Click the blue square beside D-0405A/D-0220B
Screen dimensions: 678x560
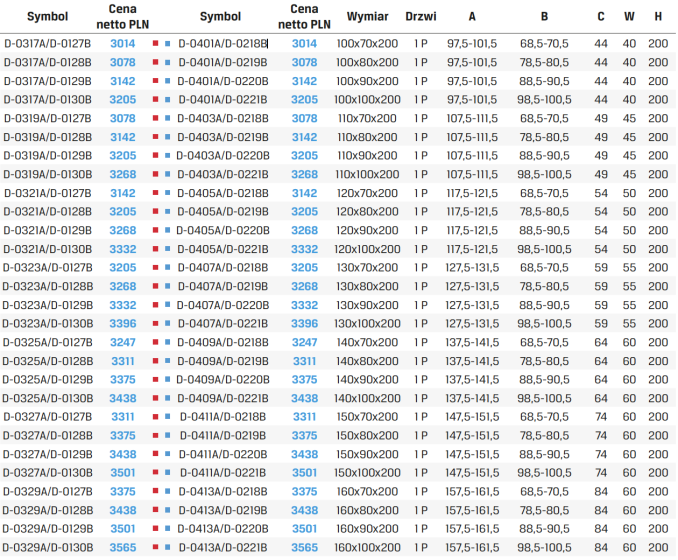click(x=168, y=230)
